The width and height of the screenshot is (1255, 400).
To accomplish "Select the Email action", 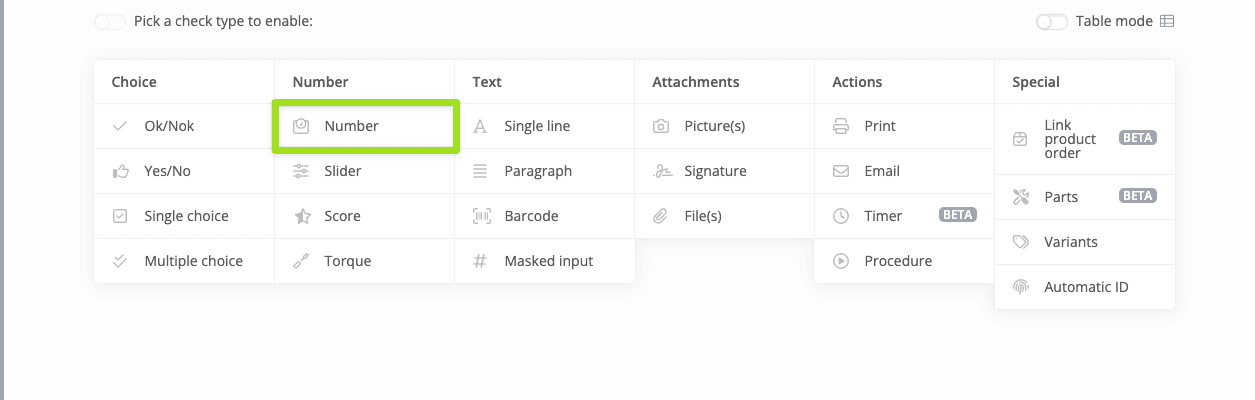I will pyautogui.click(x=881, y=171).
